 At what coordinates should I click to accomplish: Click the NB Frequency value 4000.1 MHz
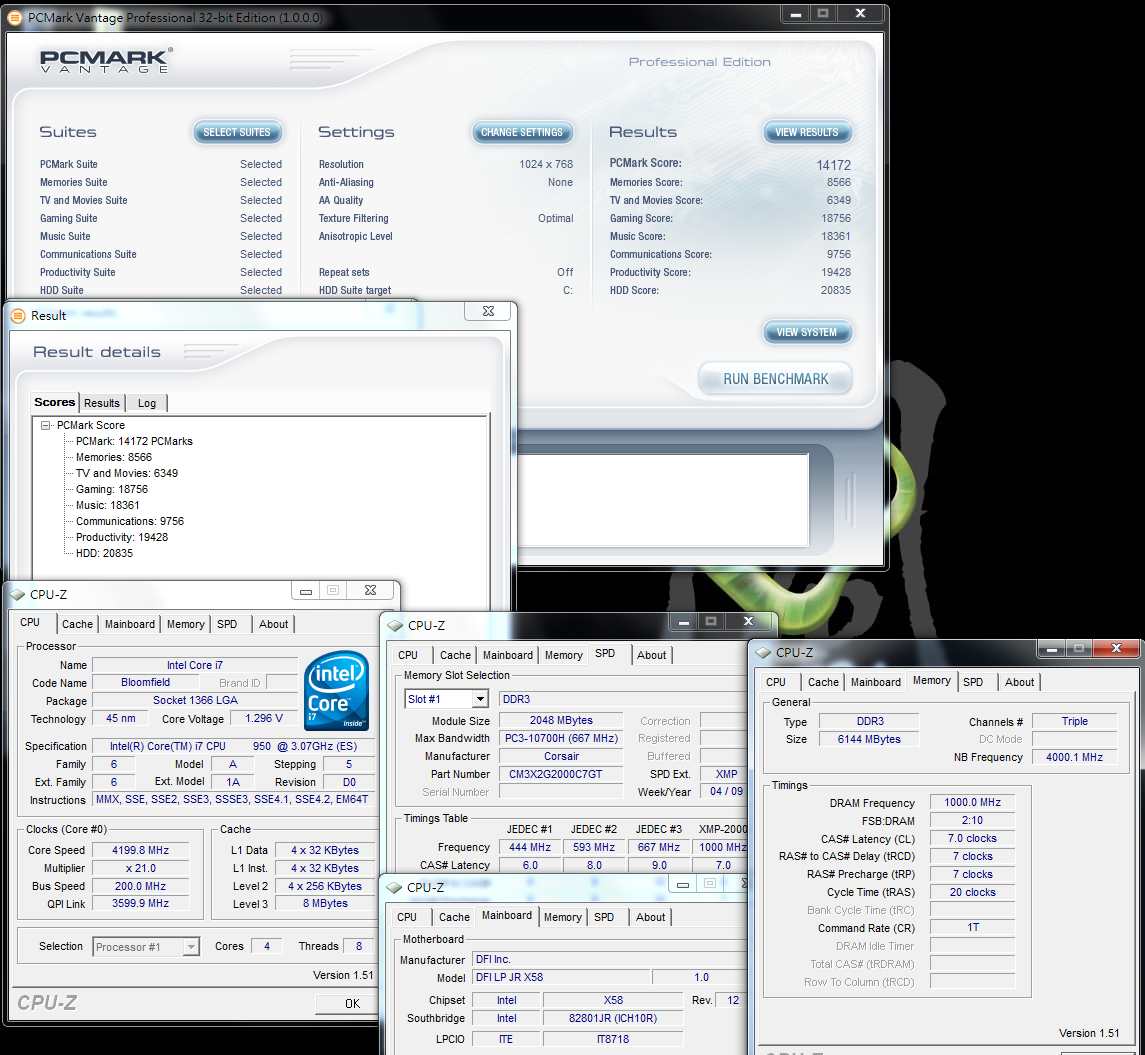[x=1074, y=757]
